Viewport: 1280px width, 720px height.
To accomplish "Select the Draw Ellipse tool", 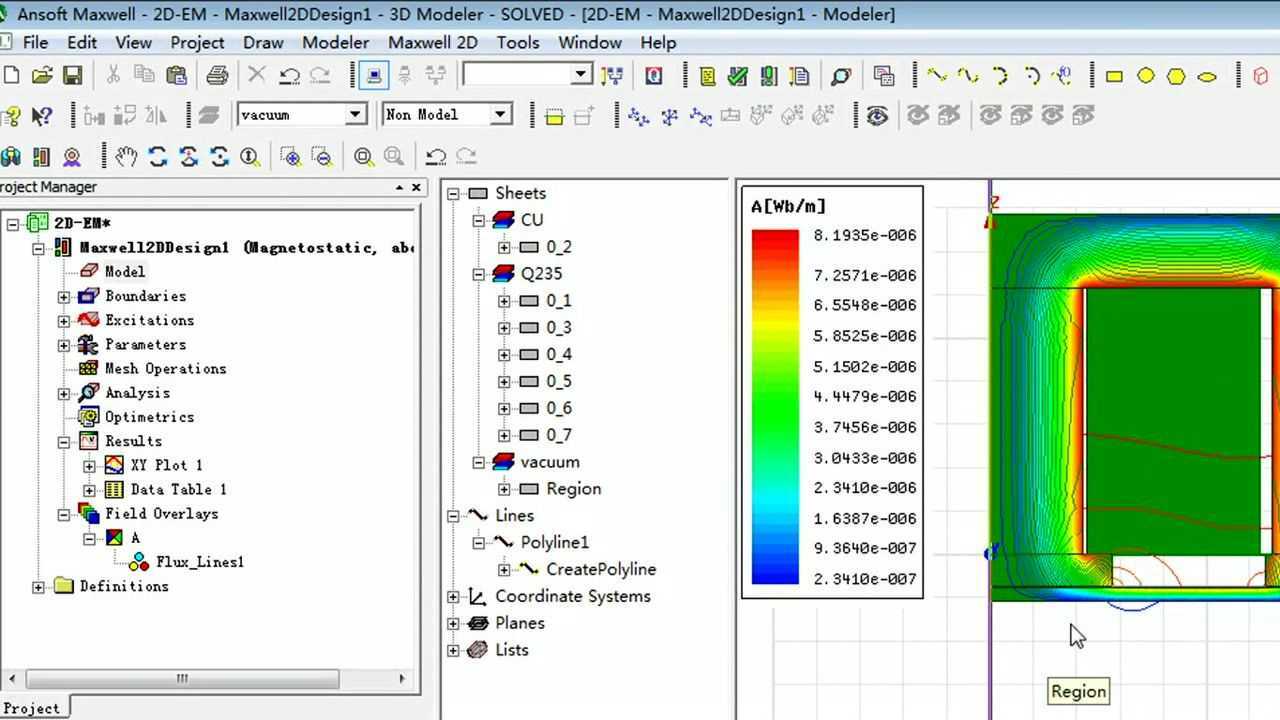I will click(x=1207, y=76).
